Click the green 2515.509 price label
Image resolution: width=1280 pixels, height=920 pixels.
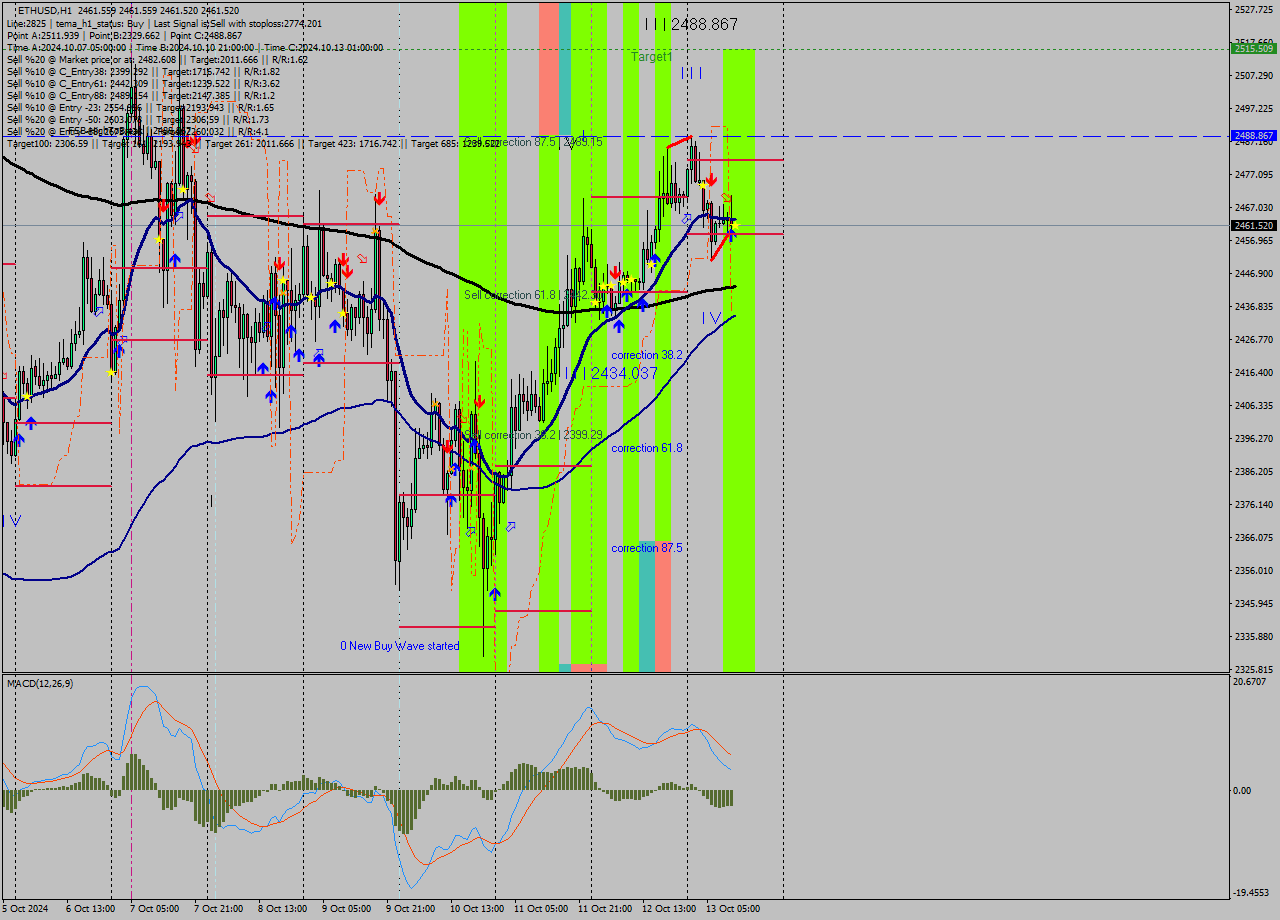coord(1253,48)
